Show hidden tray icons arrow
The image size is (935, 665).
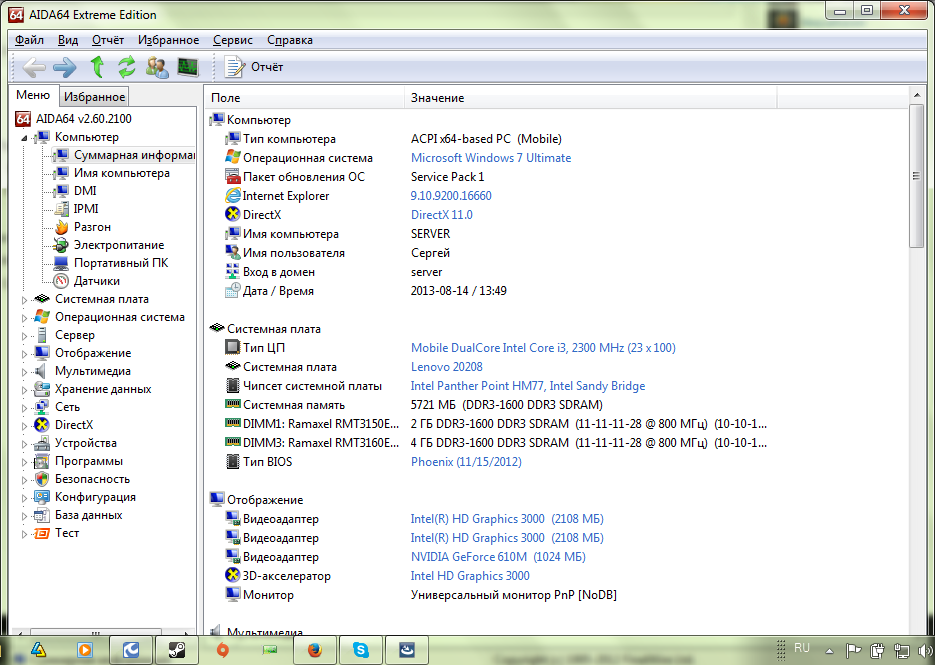coord(829,650)
